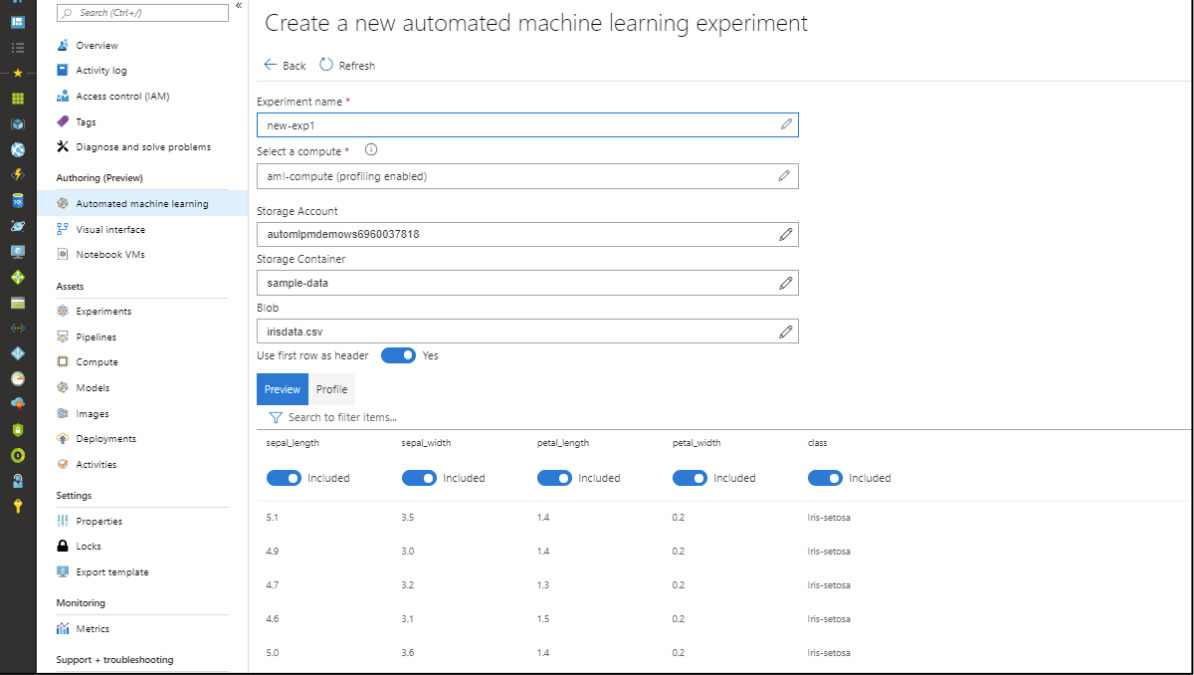1194x675 pixels.
Task: Click the Refresh icon in the toolbar
Action: coord(327,65)
